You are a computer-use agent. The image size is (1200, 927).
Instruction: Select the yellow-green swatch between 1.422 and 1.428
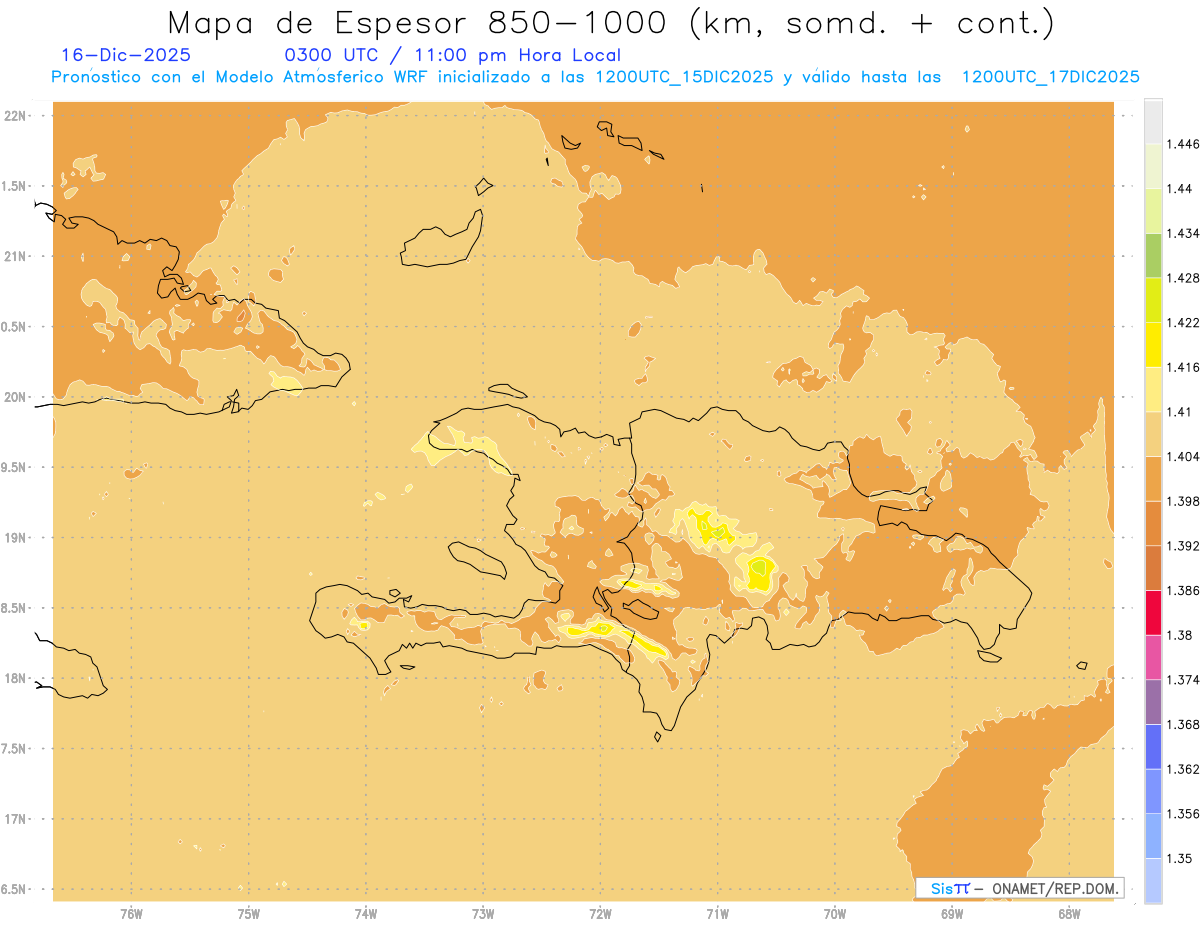pos(1153,300)
